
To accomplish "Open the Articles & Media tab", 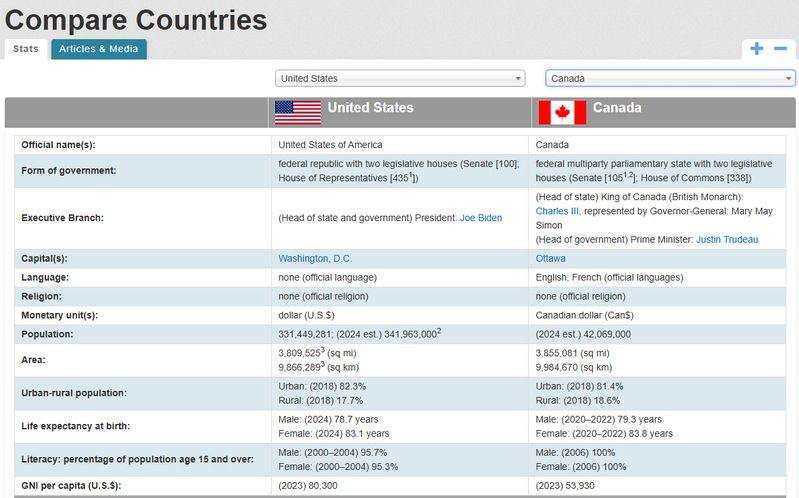I will click(98, 49).
